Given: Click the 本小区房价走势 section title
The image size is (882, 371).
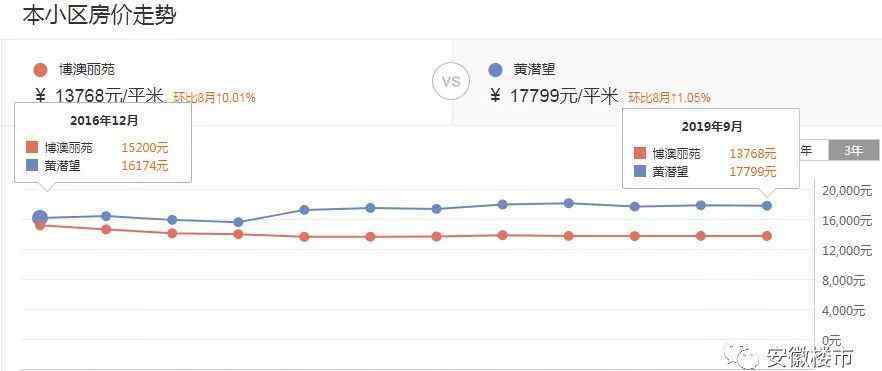Looking at the screenshot, I should coord(99,15).
